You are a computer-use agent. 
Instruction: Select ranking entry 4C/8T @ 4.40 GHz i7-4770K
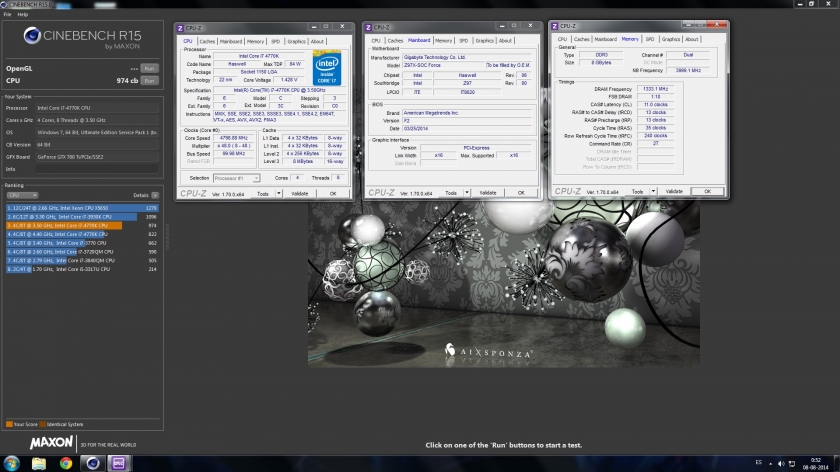pyautogui.click(x=82, y=234)
